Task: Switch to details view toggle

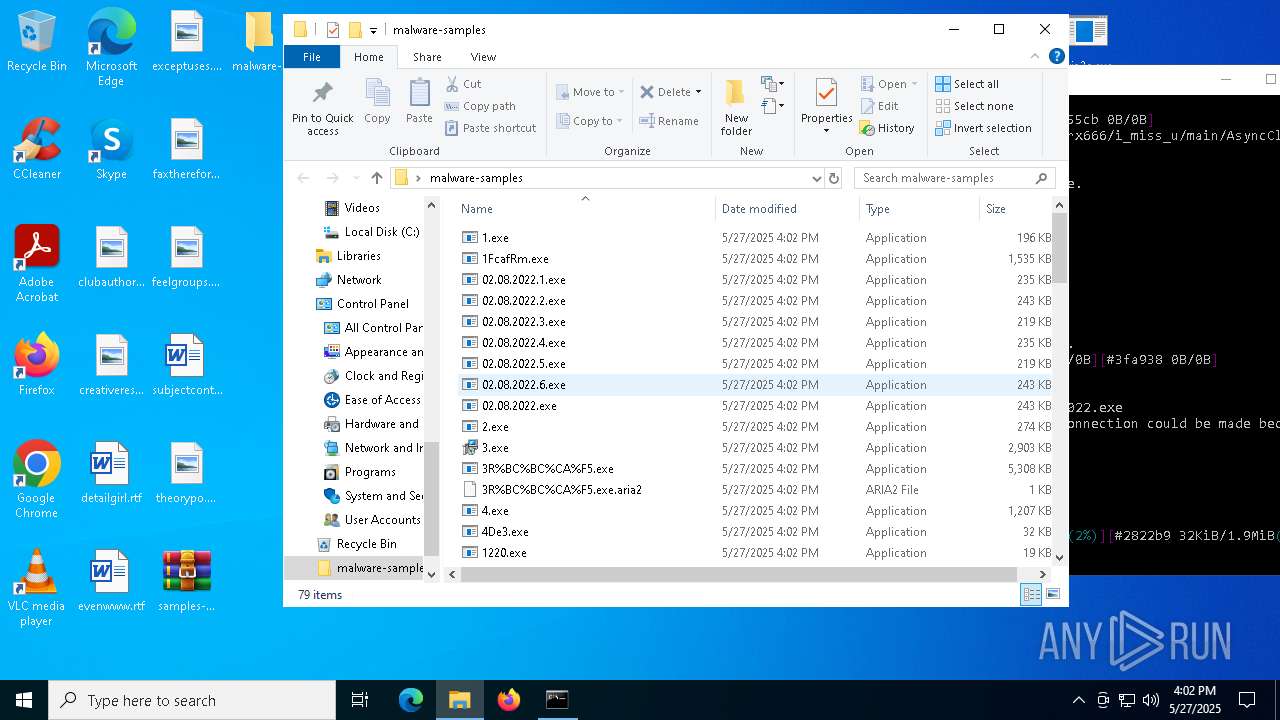Action: click(1031, 595)
